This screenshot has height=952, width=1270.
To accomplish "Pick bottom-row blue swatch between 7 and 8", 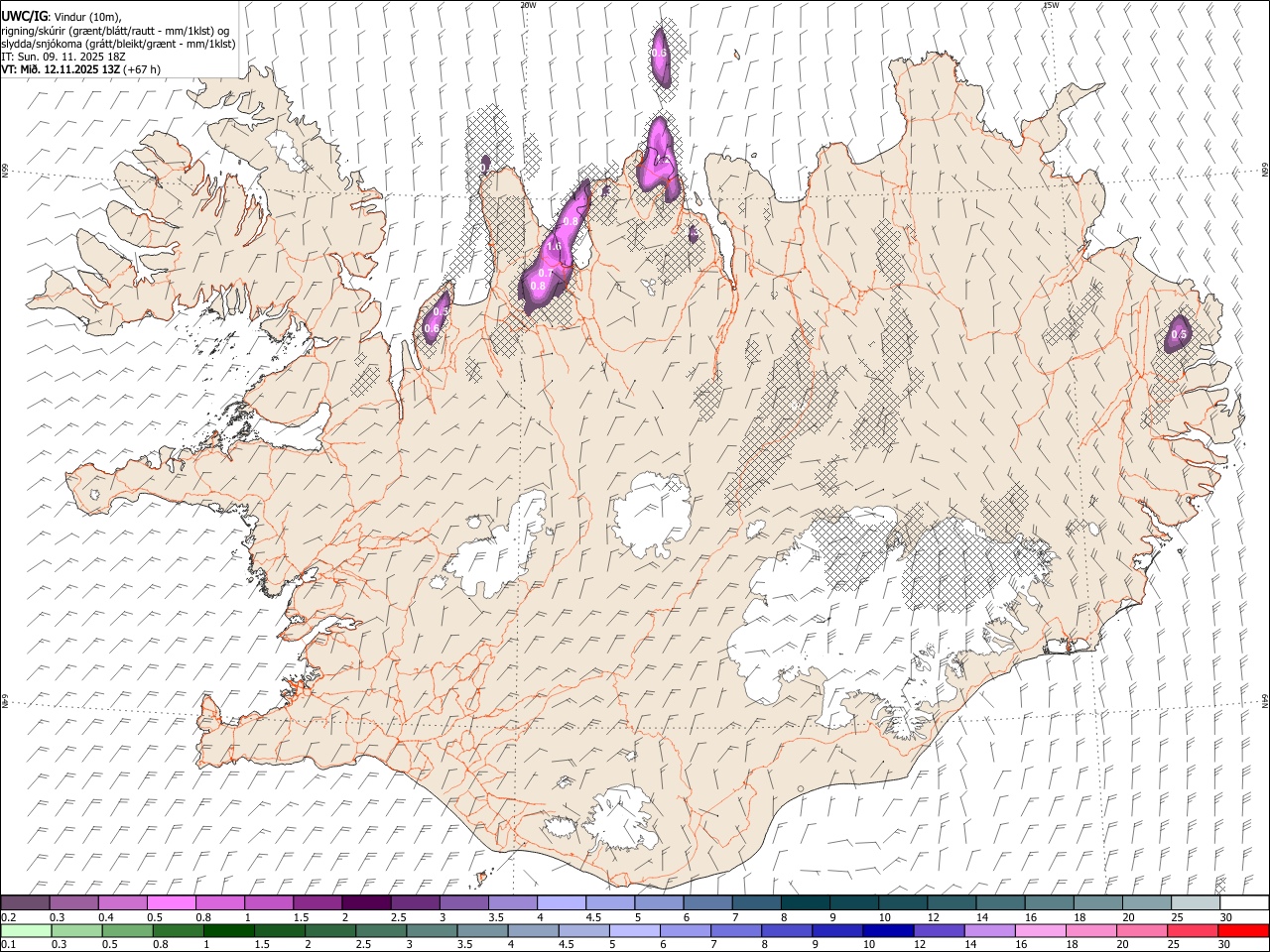I will tap(736, 931).
